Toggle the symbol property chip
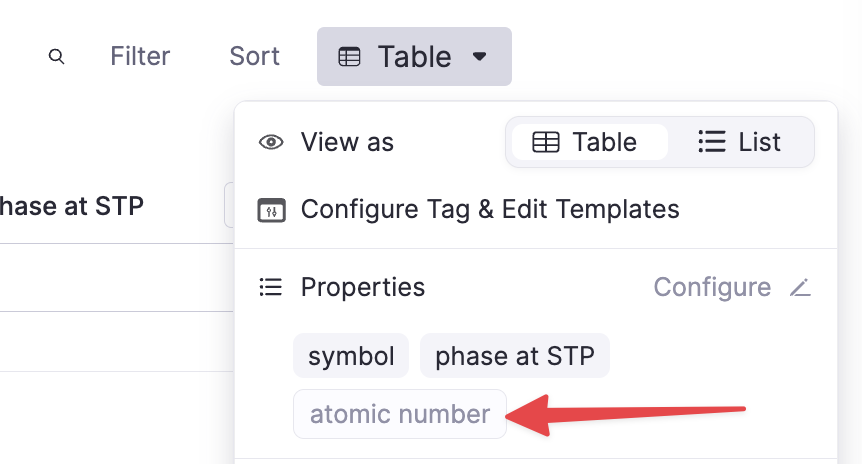The height and width of the screenshot is (464, 862). coord(351,356)
